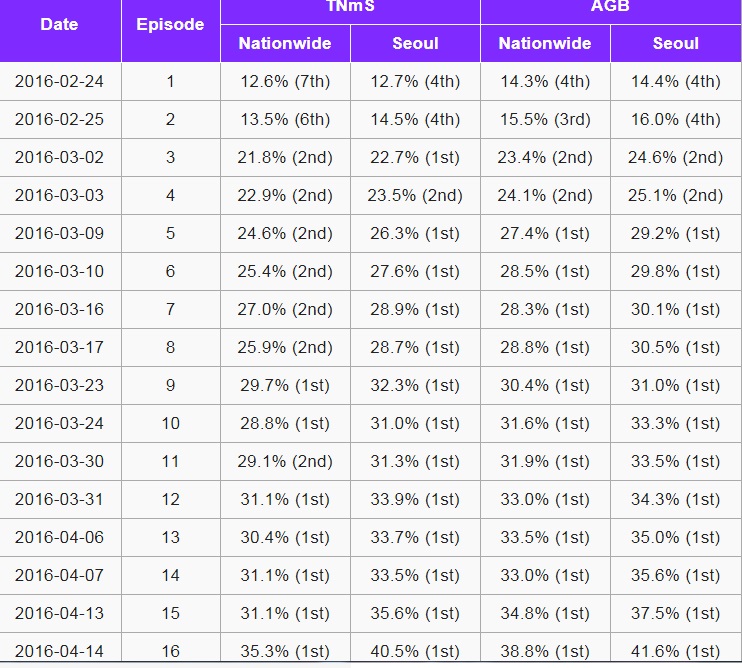
Task: Click the Date column header
Action: pos(59,25)
